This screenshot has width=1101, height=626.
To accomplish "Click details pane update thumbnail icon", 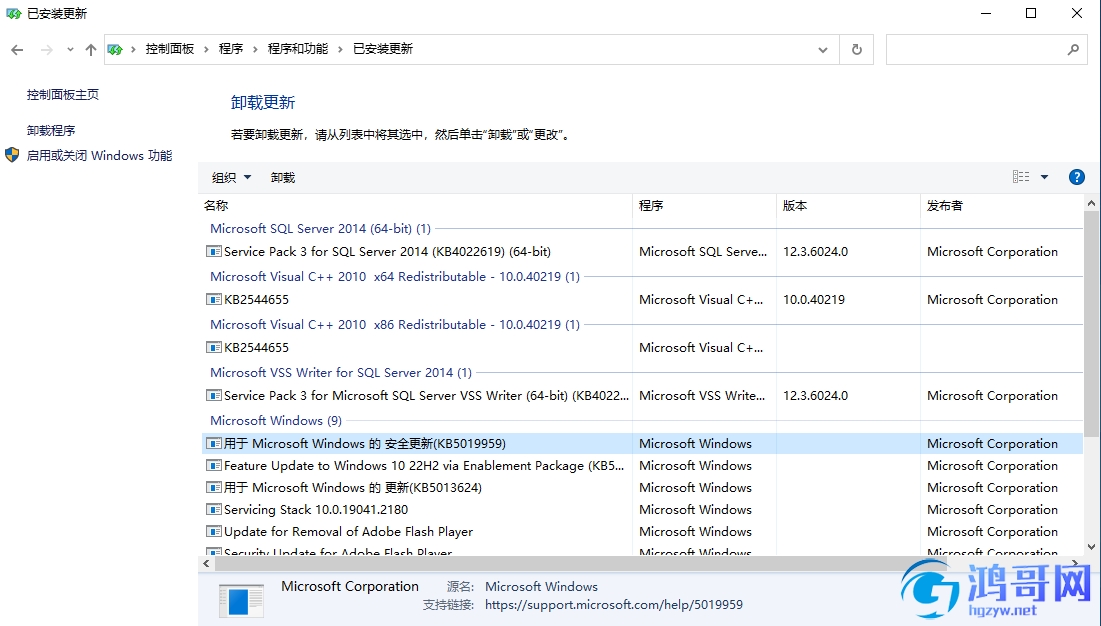I will pyautogui.click(x=241, y=601).
